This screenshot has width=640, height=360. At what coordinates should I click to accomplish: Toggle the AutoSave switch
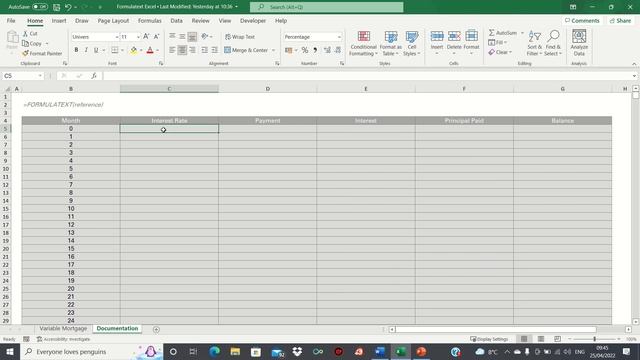coord(40,7)
